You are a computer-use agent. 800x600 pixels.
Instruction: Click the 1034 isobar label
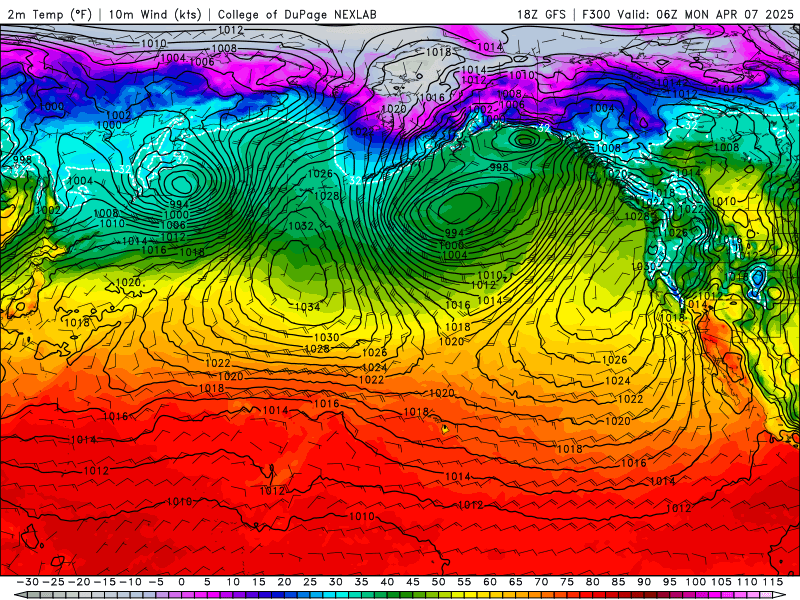308,307
